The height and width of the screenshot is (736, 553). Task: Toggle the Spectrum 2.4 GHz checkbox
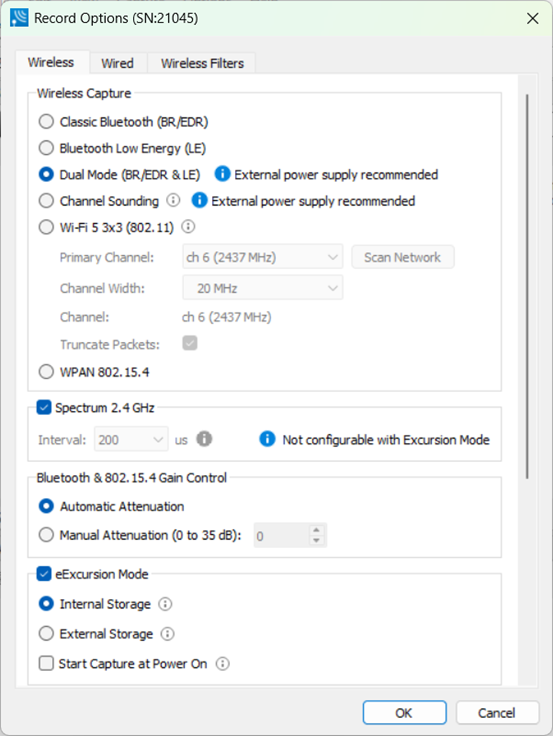pos(44,407)
